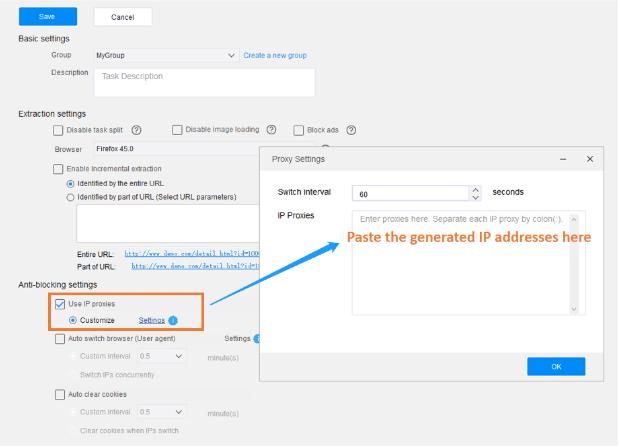Image resolution: width=620 pixels, height=448 pixels.
Task: Click the info icon beside proxy Settings
Action: point(173,320)
